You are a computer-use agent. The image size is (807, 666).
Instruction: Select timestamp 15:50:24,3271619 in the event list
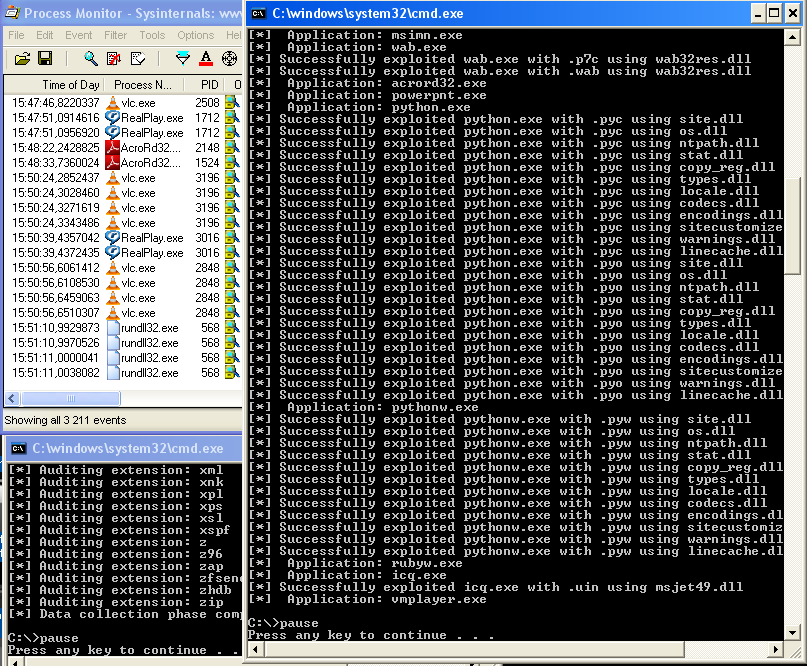tap(56, 208)
